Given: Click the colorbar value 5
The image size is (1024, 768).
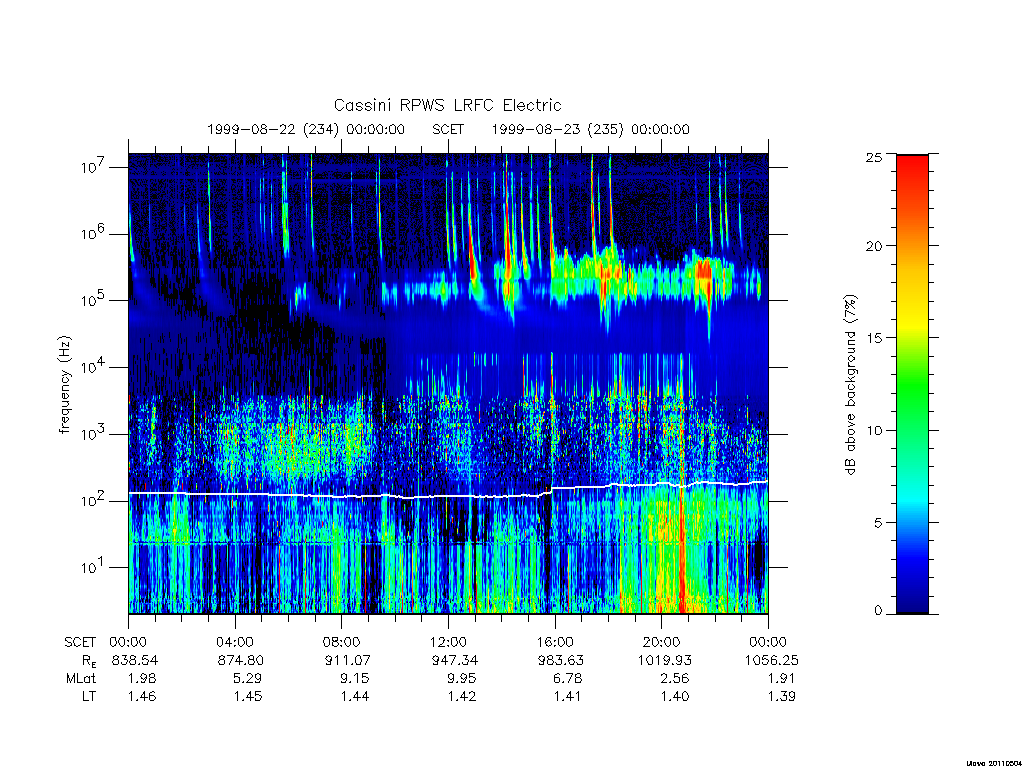Looking at the screenshot, I should [x=878, y=522].
